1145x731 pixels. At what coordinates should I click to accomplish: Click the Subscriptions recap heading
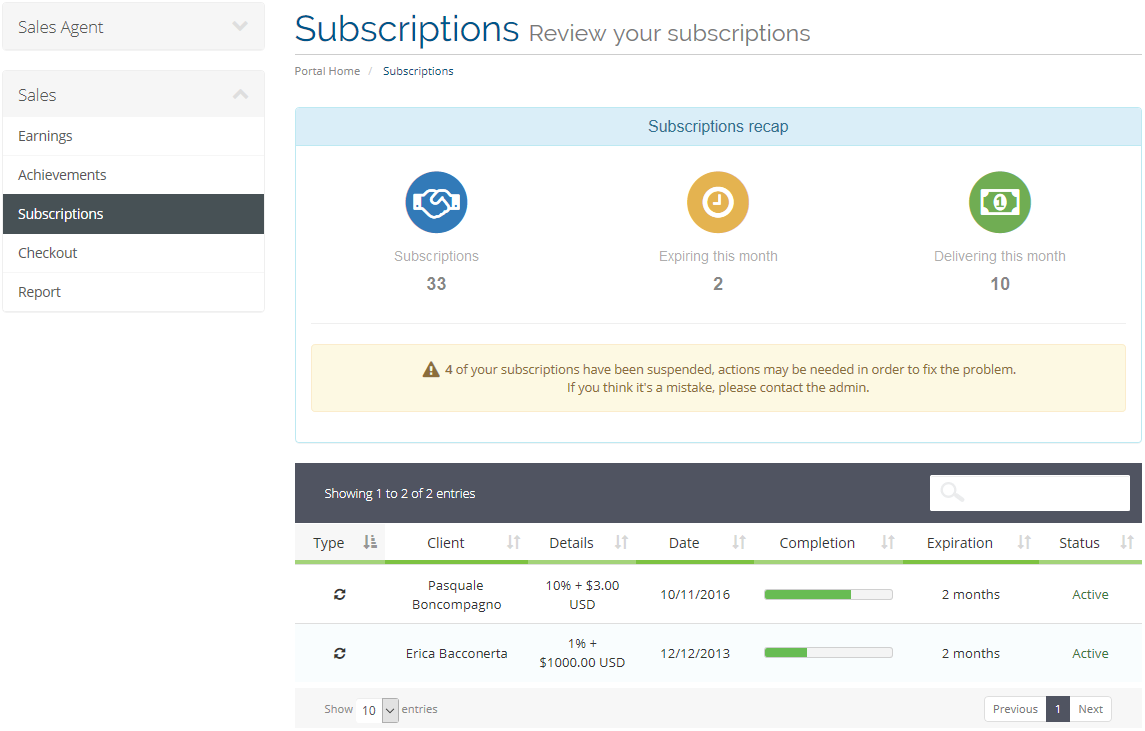[718, 126]
